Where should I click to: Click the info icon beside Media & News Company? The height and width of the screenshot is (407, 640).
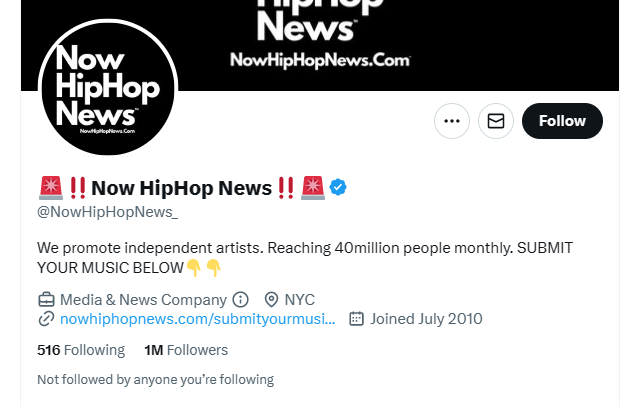tap(240, 300)
